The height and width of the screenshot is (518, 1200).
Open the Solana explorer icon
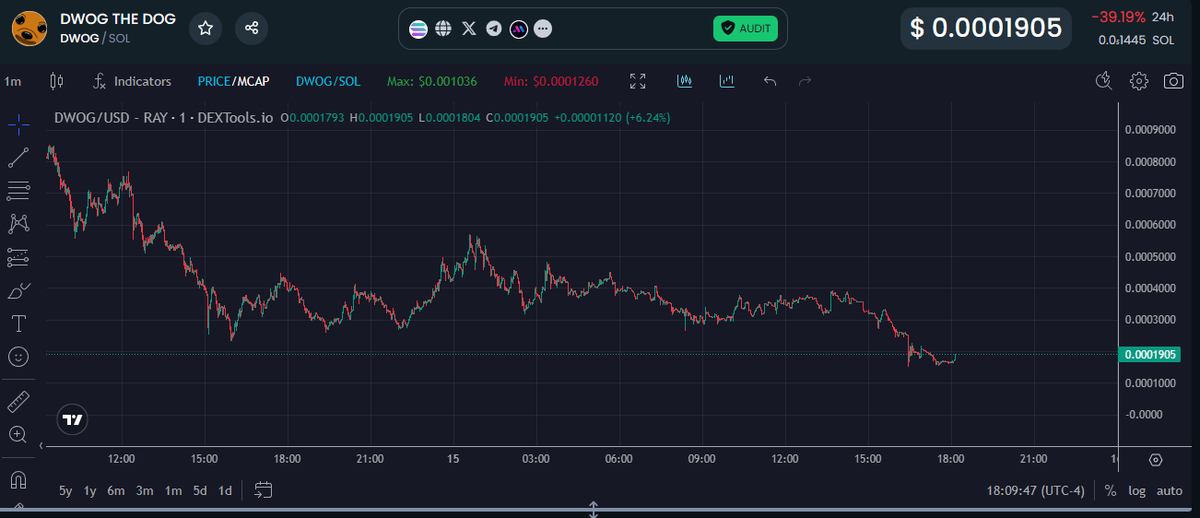[x=419, y=29]
